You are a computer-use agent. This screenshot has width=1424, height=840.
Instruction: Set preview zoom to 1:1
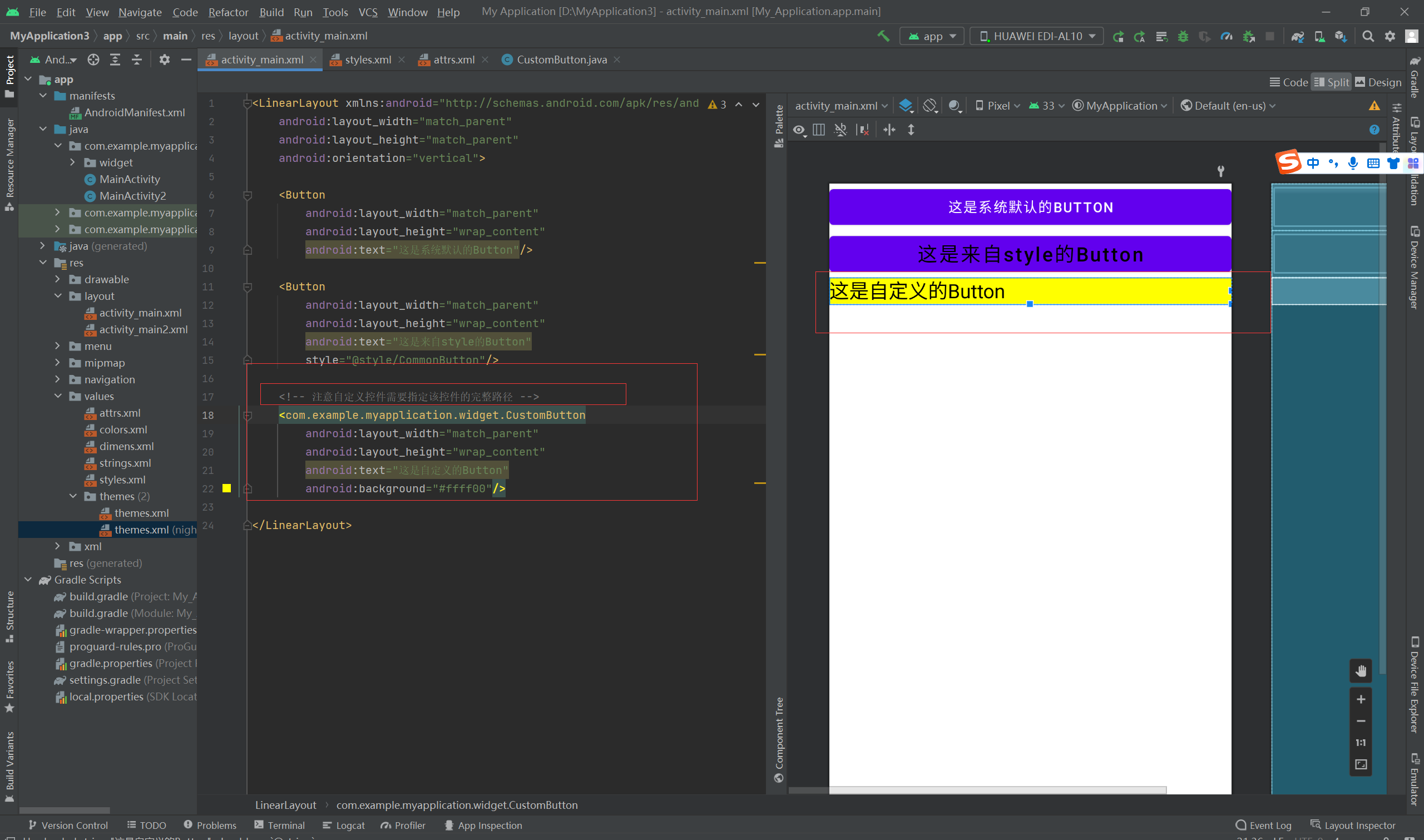[1361, 743]
